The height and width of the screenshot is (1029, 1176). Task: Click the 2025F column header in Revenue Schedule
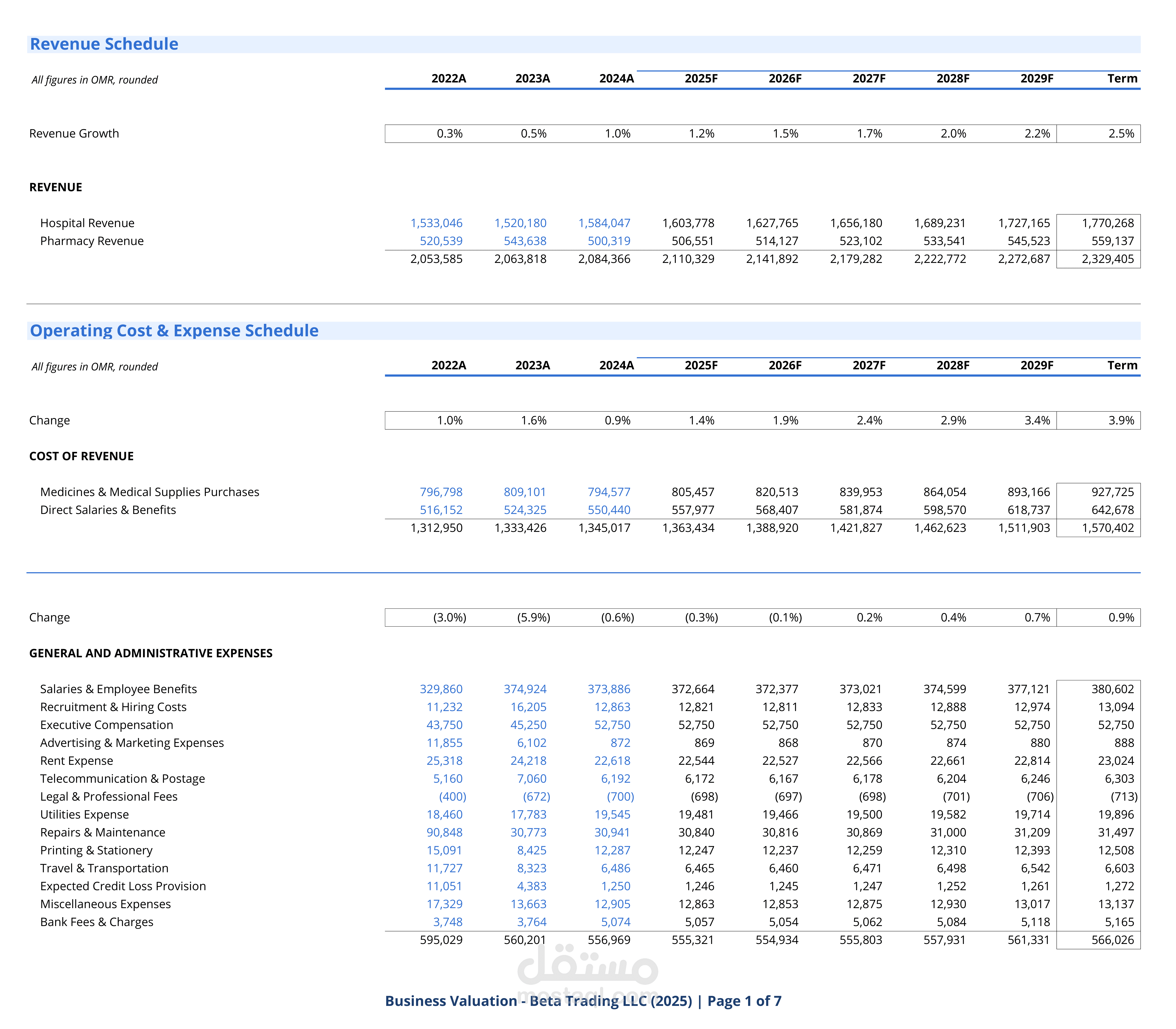pos(701,79)
